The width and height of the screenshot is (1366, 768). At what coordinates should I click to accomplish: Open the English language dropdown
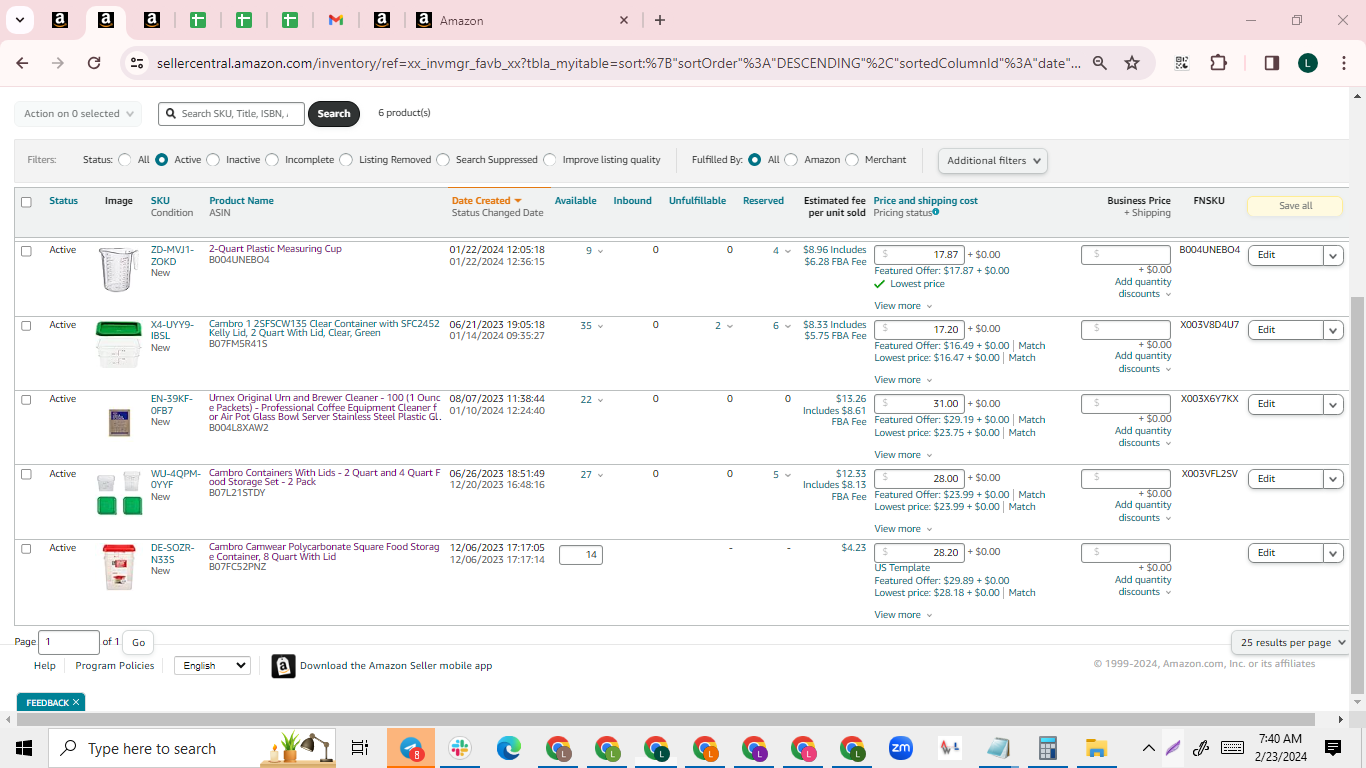point(212,666)
